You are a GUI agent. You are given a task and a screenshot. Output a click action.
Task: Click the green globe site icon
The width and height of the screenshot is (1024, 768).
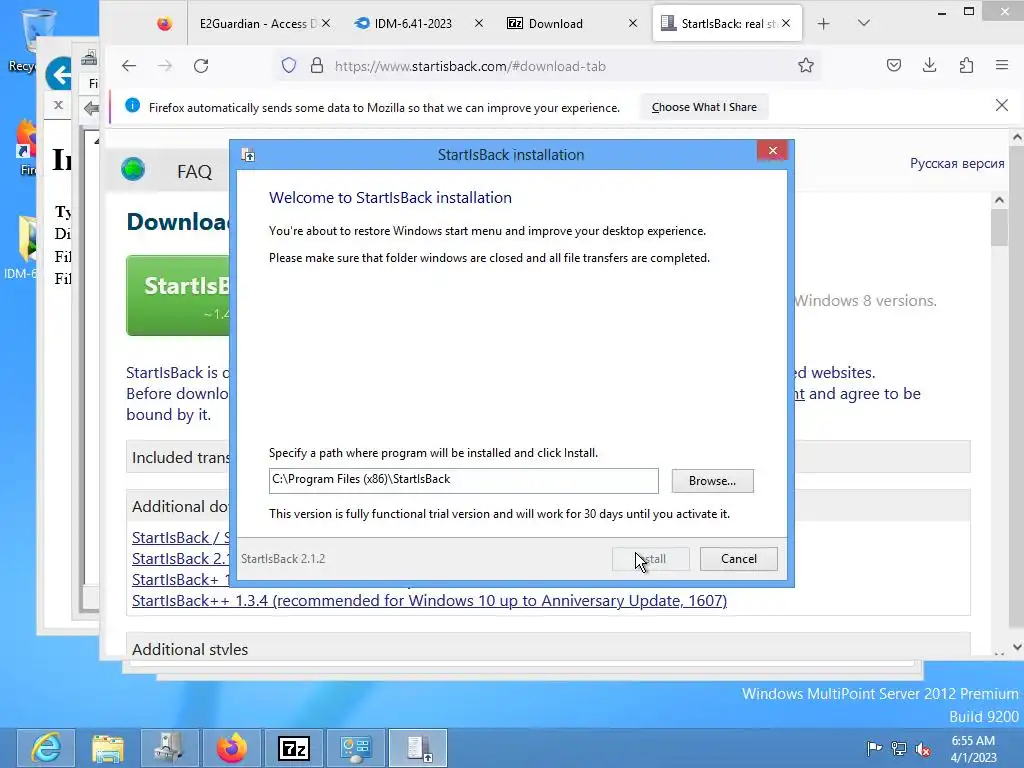click(133, 170)
